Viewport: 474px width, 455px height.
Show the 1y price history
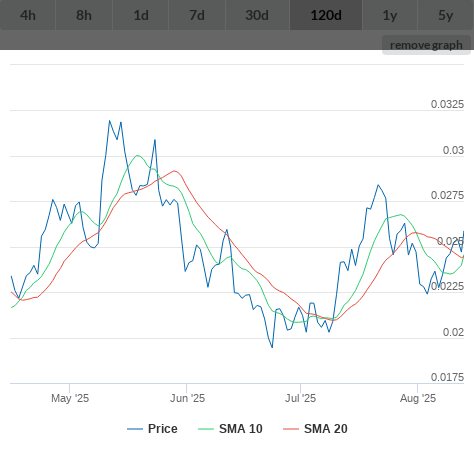coord(390,15)
